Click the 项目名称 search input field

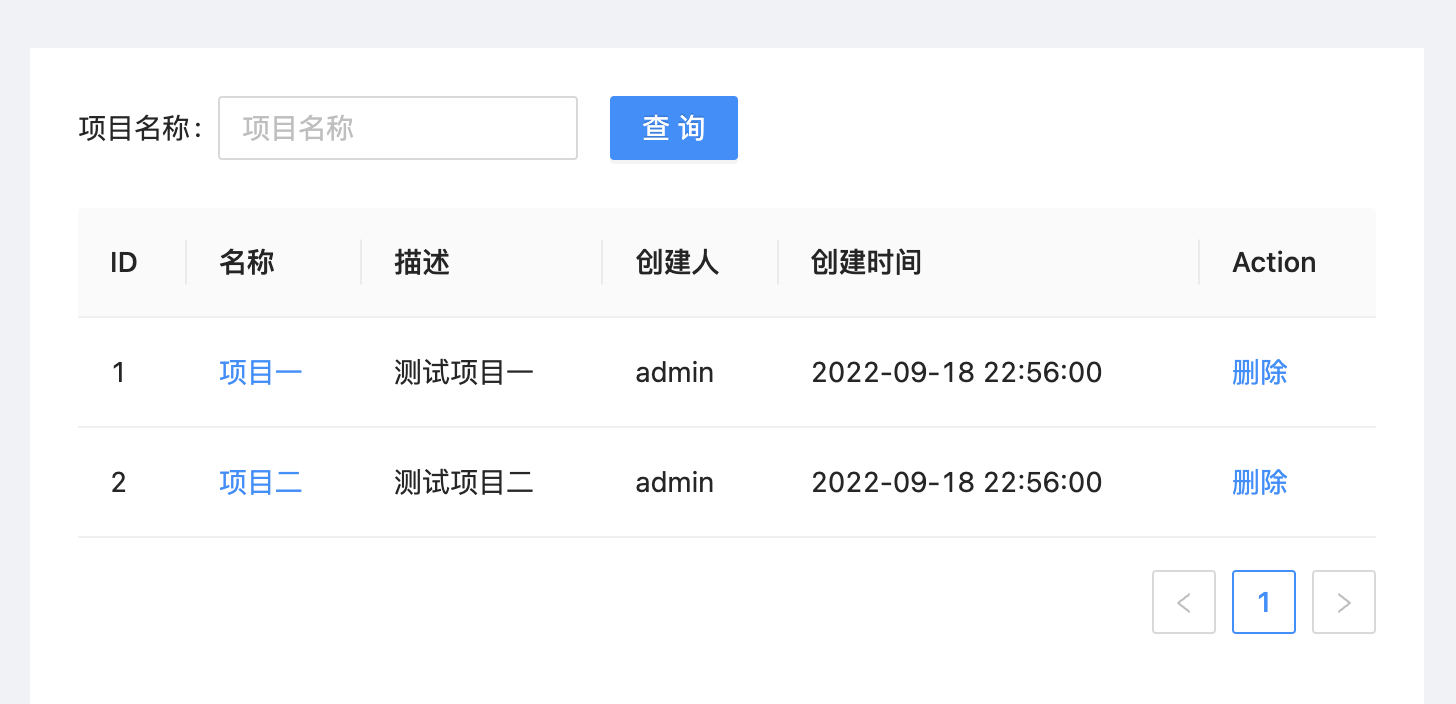click(x=398, y=128)
